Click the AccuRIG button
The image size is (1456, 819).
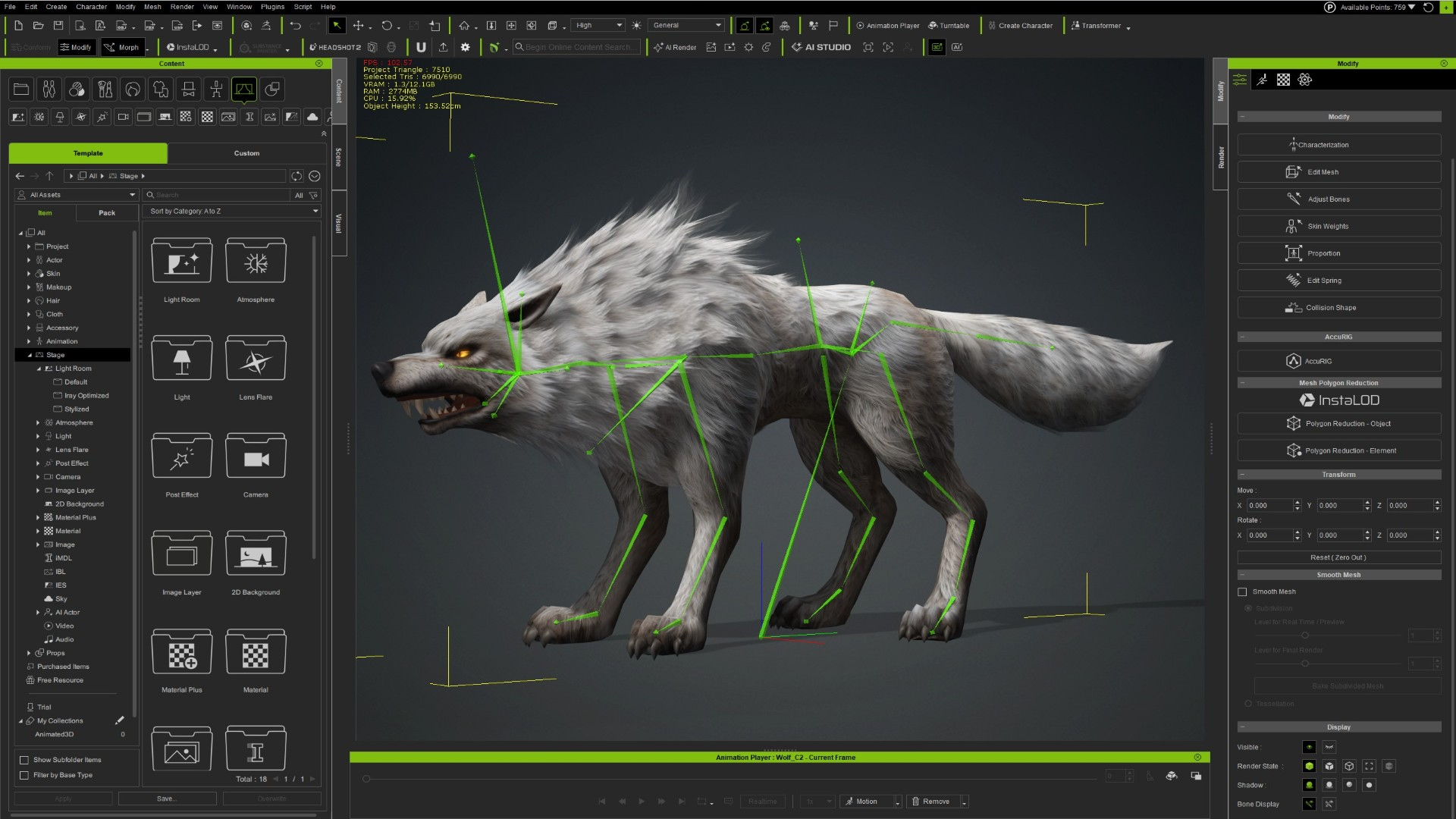(x=1338, y=361)
